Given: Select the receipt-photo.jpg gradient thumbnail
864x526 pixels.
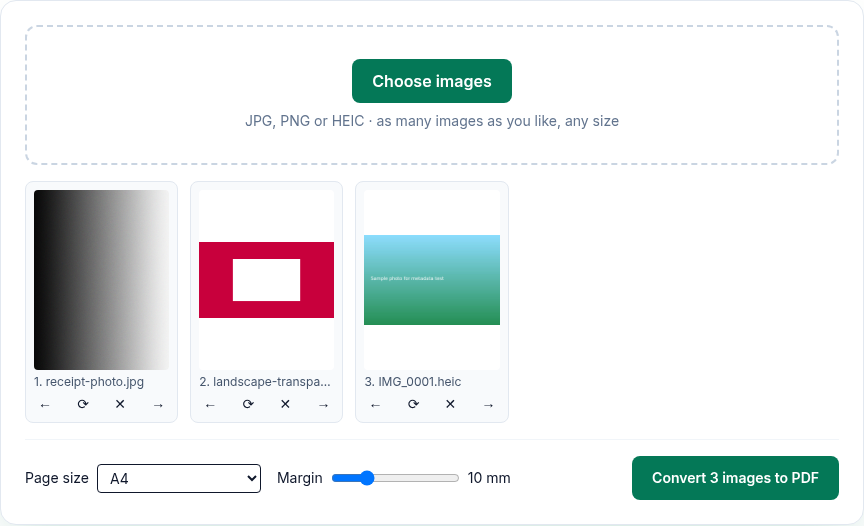Looking at the screenshot, I should 101,280.
